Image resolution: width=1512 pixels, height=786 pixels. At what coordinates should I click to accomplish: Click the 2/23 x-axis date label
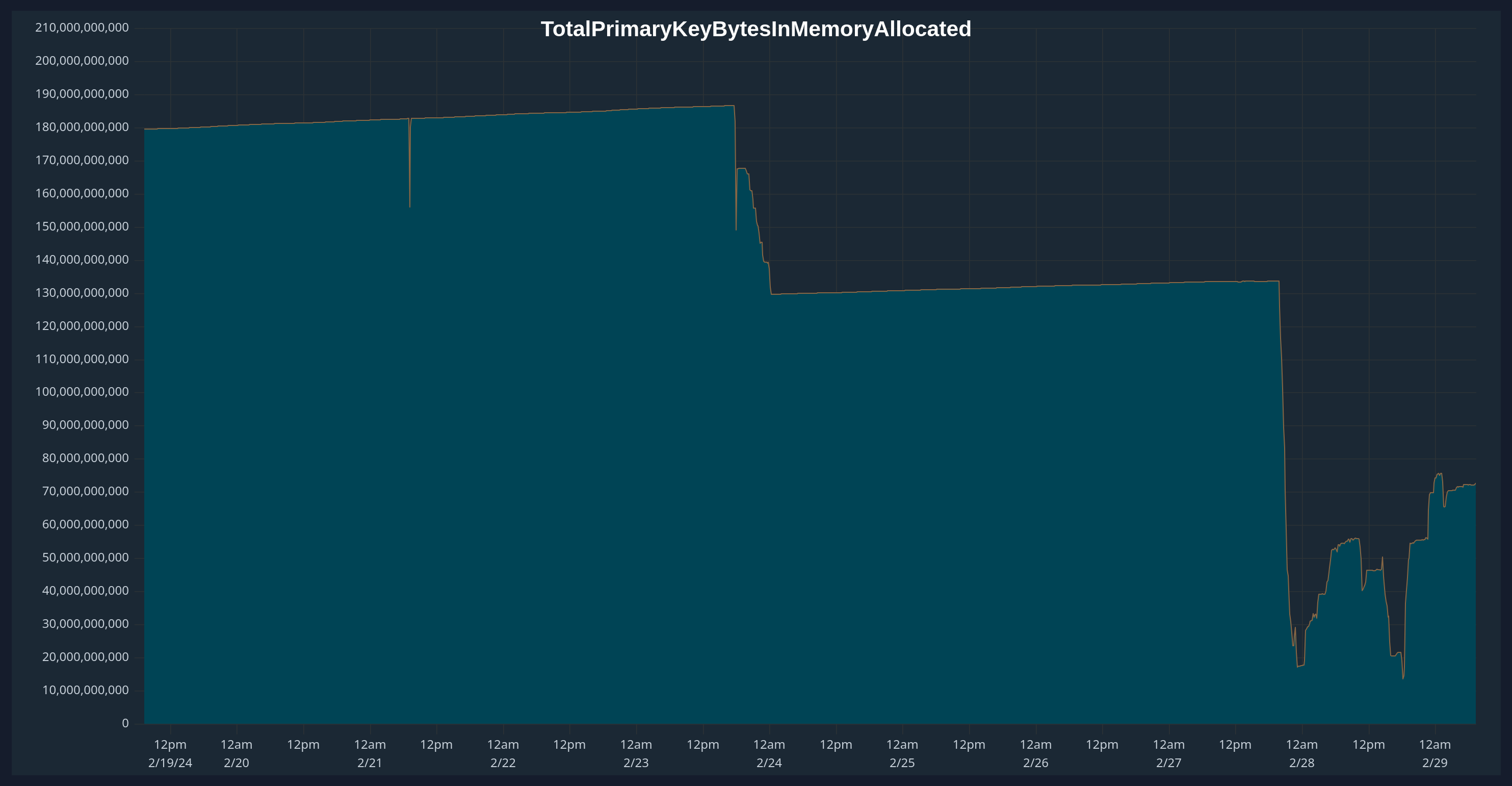click(636, 763)
